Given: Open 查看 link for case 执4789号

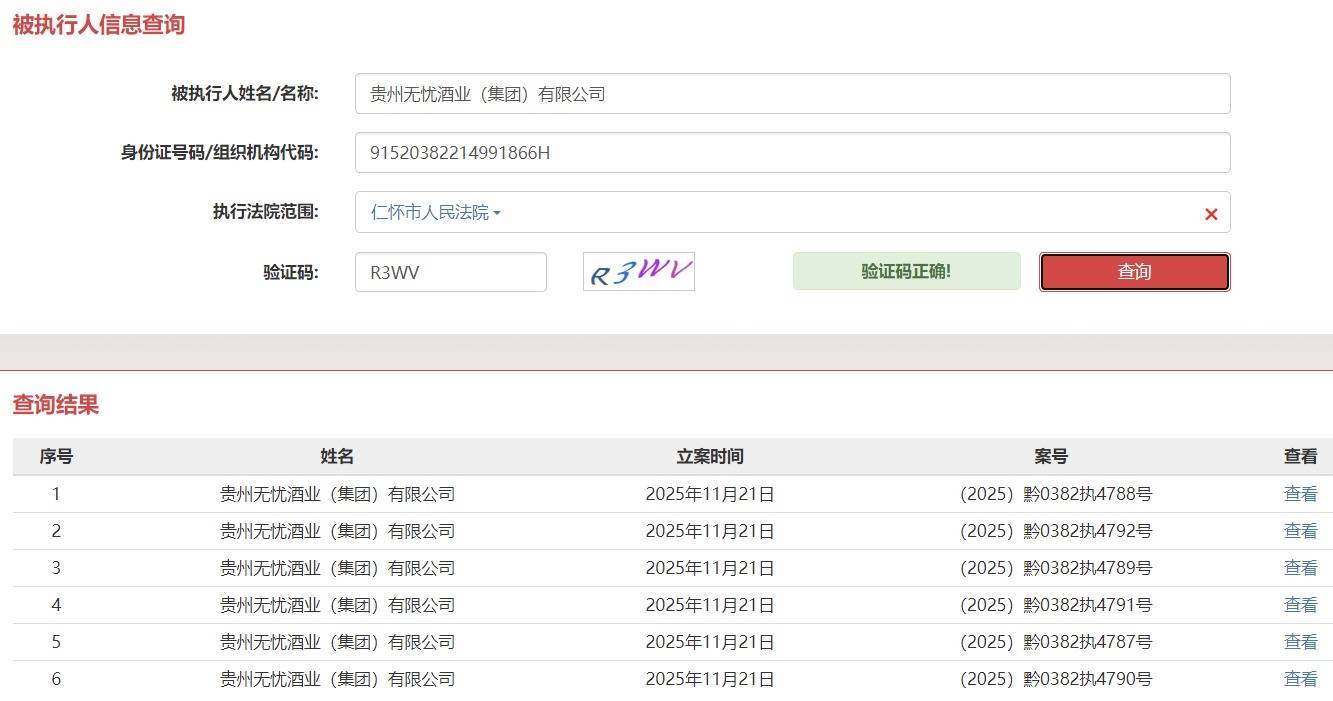Looking at the screenshot, I should pos(1300,568).
